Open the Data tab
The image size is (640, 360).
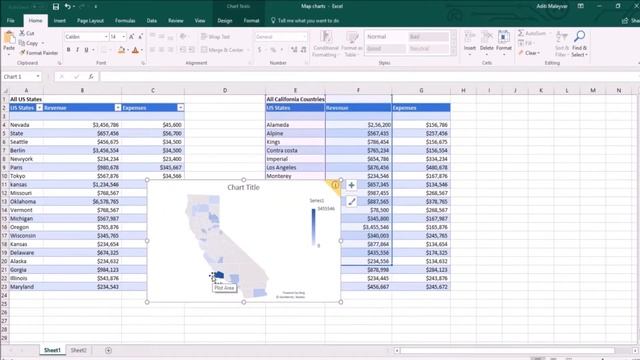(x=152, y=21)
